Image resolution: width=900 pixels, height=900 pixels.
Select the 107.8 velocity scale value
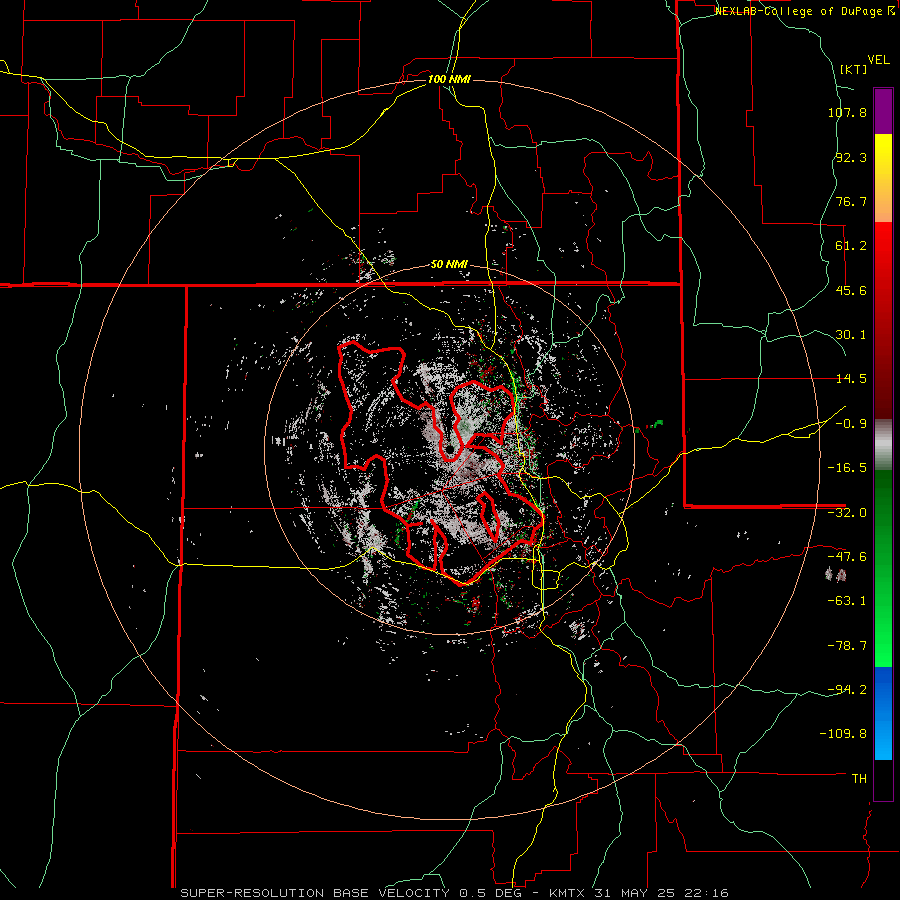tap(847, 112)
